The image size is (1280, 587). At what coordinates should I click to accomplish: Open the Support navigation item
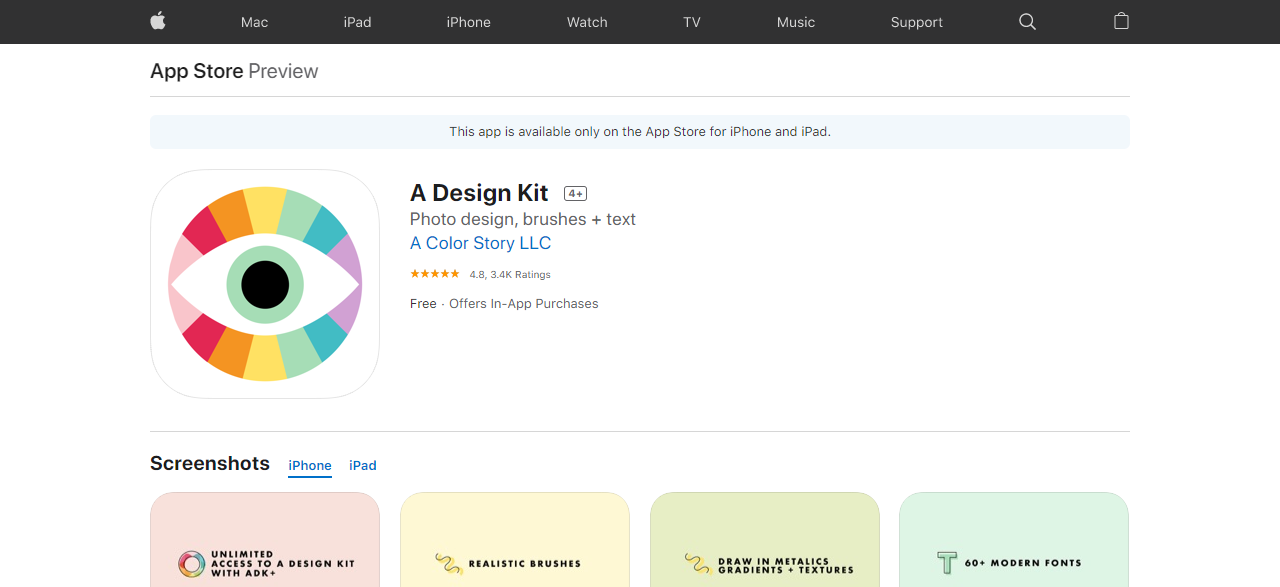[916, 22]
